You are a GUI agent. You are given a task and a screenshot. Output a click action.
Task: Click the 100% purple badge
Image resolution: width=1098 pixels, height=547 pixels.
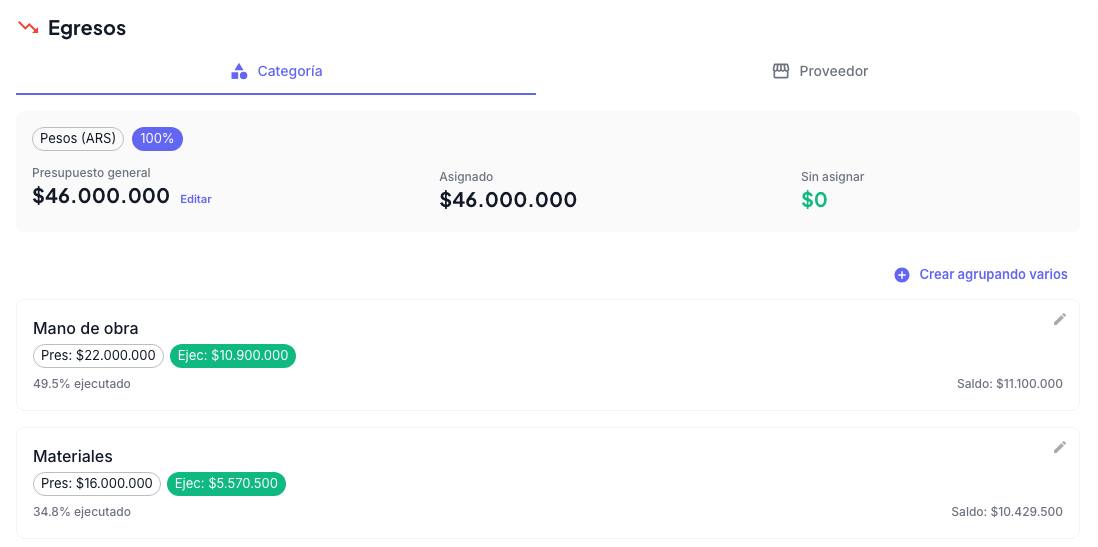158,139
